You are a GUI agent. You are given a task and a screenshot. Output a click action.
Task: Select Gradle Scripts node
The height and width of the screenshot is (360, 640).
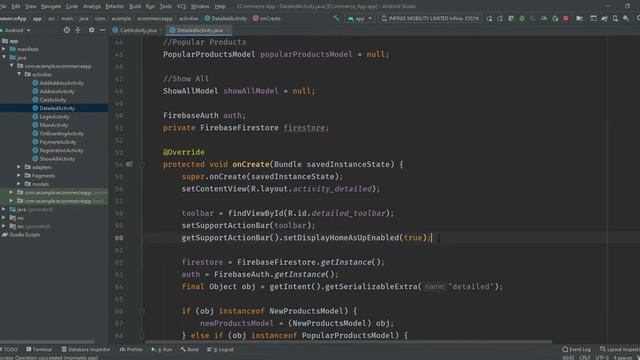coord(21,235)
